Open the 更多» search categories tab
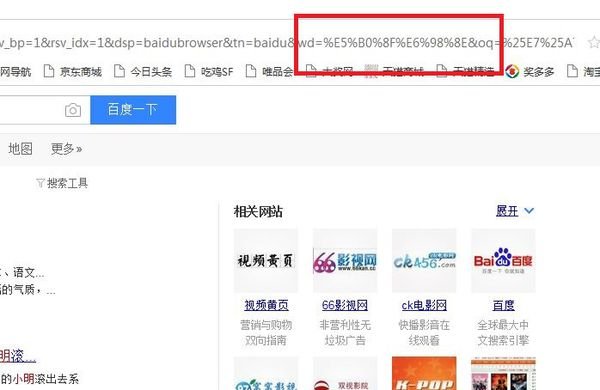 click(x=66, y=148)
